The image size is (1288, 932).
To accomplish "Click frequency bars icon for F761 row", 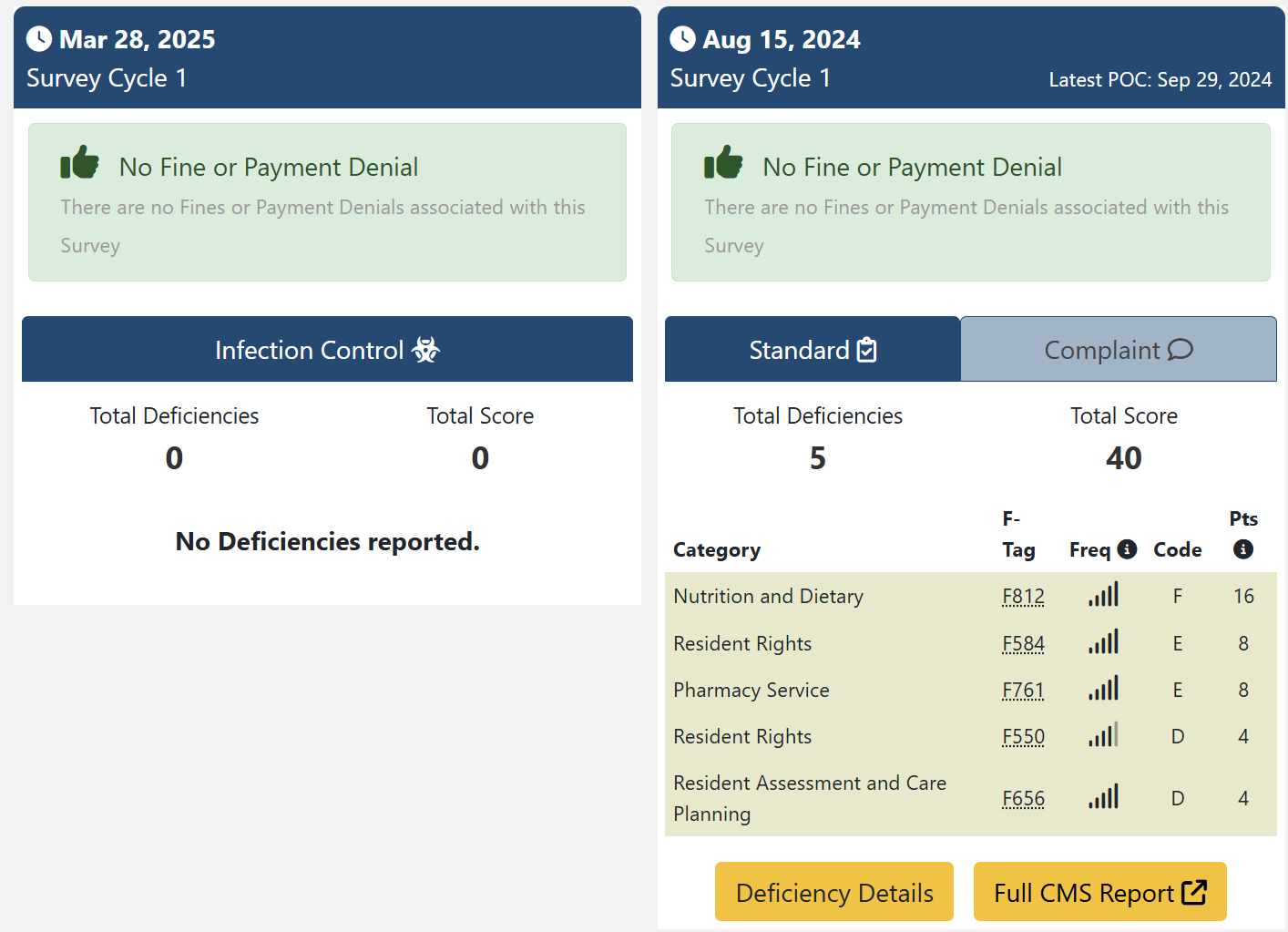I will click(x=1103, y=690).
